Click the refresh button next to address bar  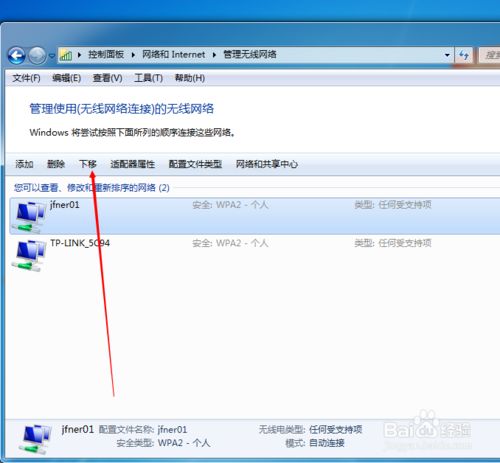[x=464, y=55]
